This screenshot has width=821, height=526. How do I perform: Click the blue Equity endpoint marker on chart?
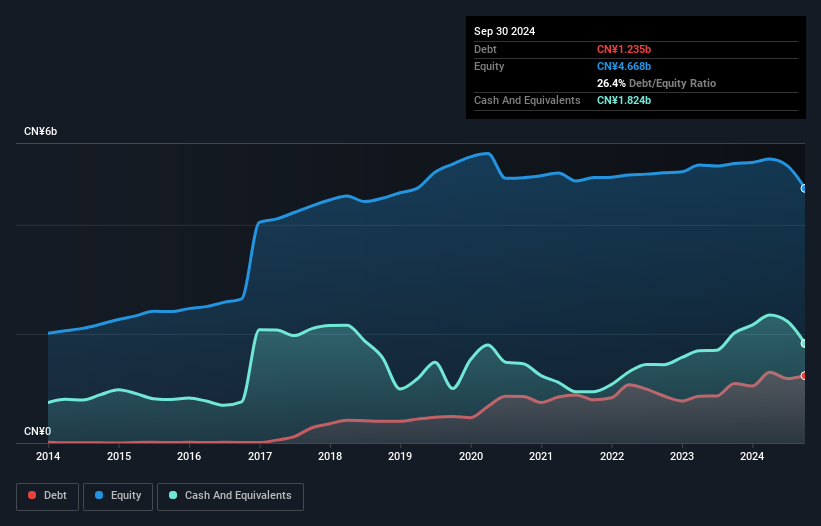[804, 188]
